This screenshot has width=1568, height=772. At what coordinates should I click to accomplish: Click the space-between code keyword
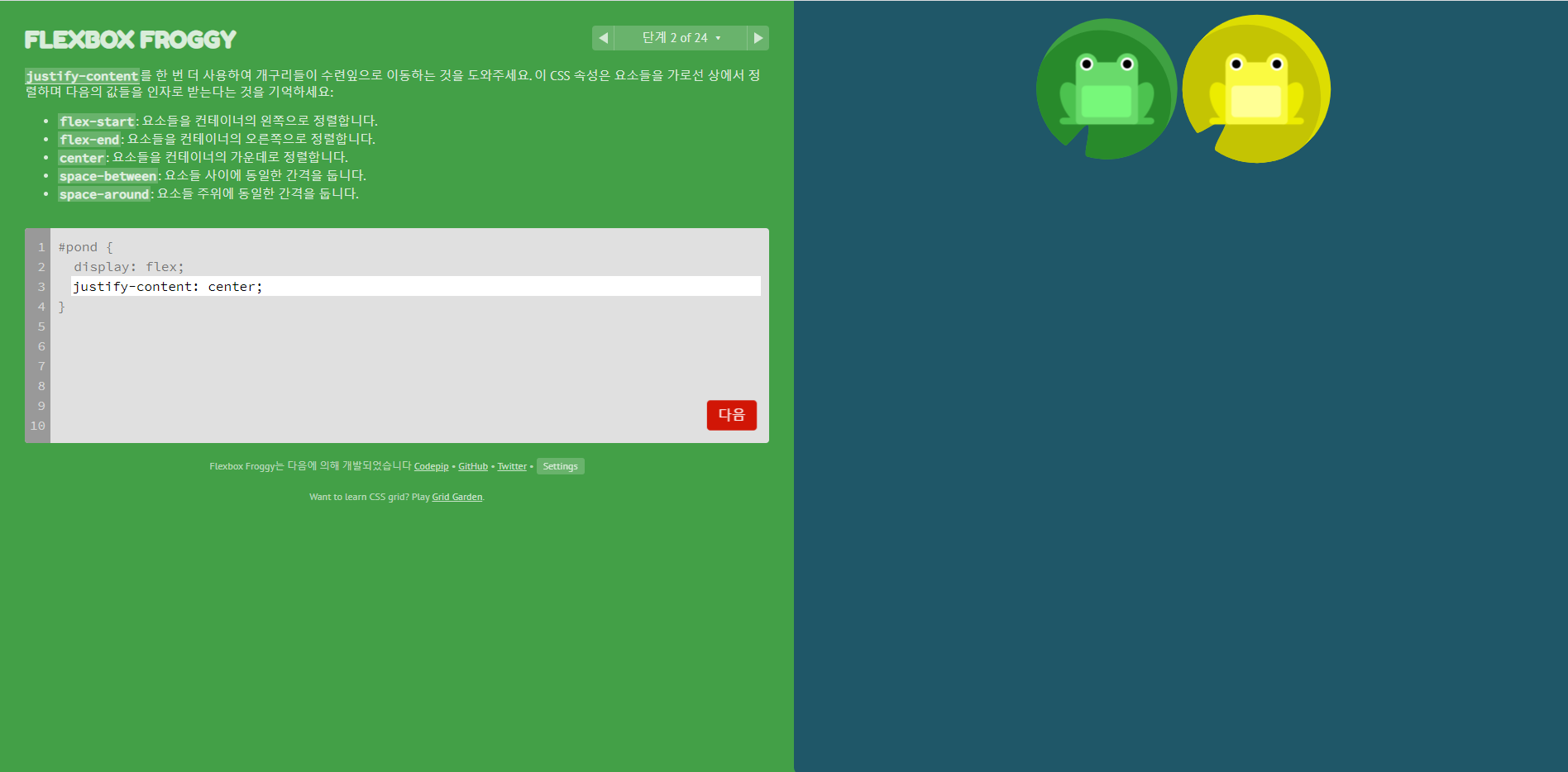pyautogui.click(x=108, y=176)
